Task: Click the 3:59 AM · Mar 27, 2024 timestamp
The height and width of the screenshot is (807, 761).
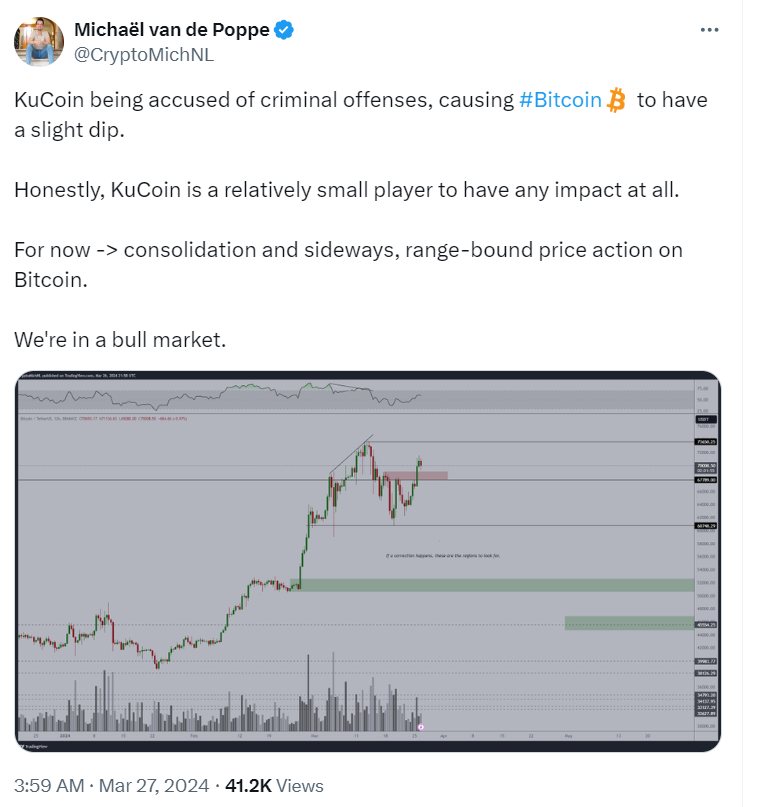Action: (112, 785)
